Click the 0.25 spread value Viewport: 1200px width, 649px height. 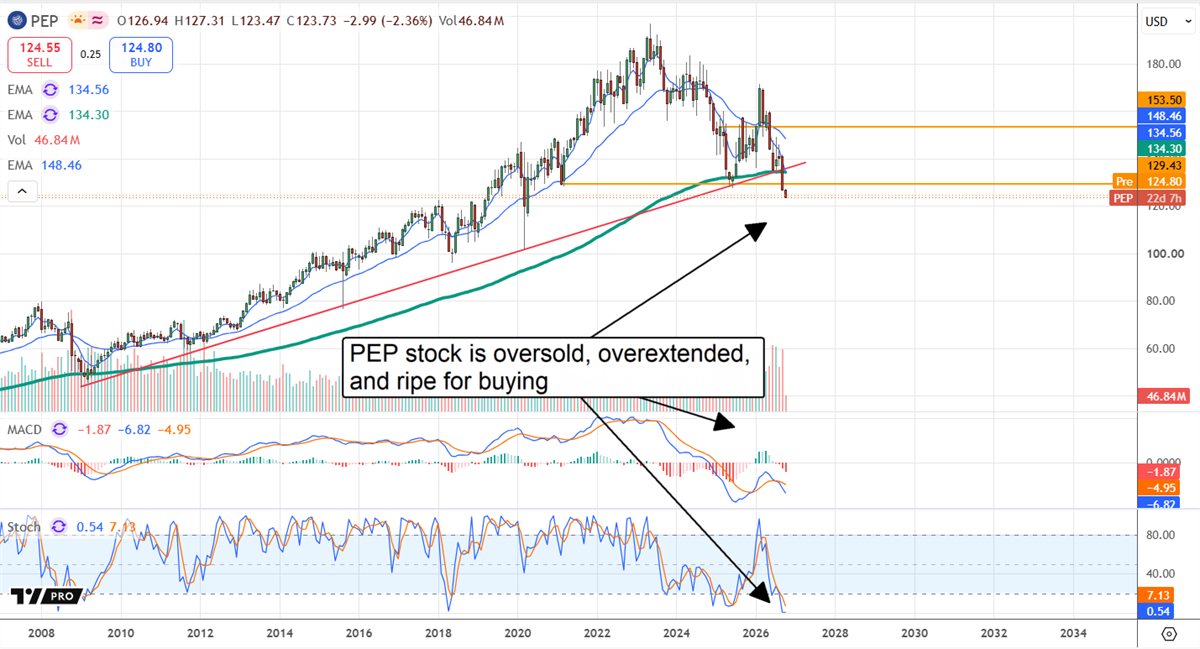(x=90, y=55)
